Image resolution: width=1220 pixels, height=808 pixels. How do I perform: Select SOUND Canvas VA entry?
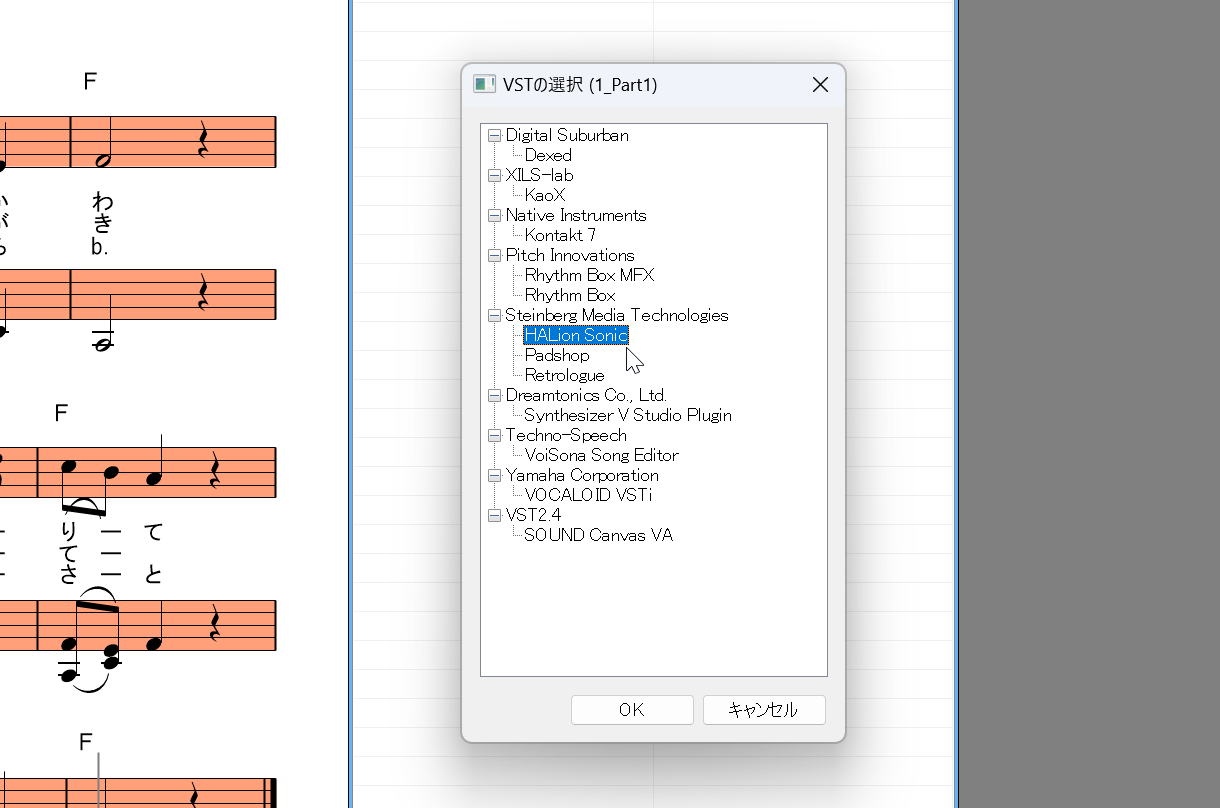point(598,535)
